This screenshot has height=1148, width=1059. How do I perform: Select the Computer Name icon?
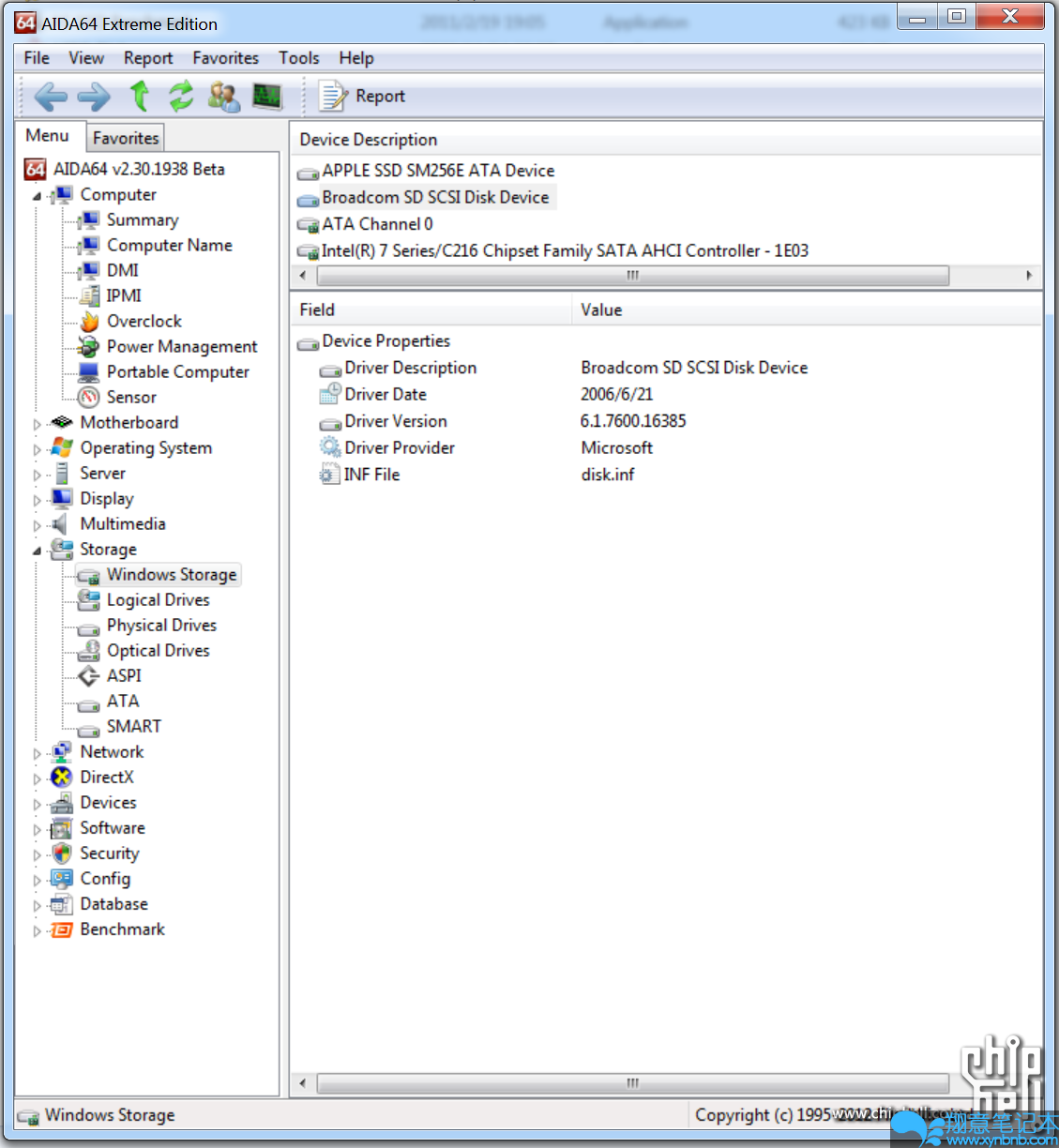point(89,246)
